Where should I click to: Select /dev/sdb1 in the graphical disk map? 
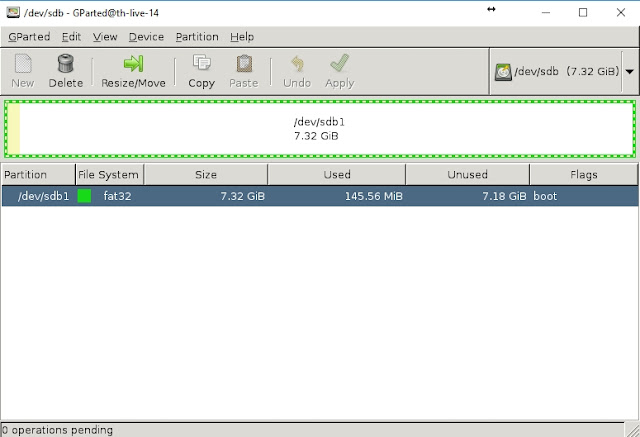point(320,129)
